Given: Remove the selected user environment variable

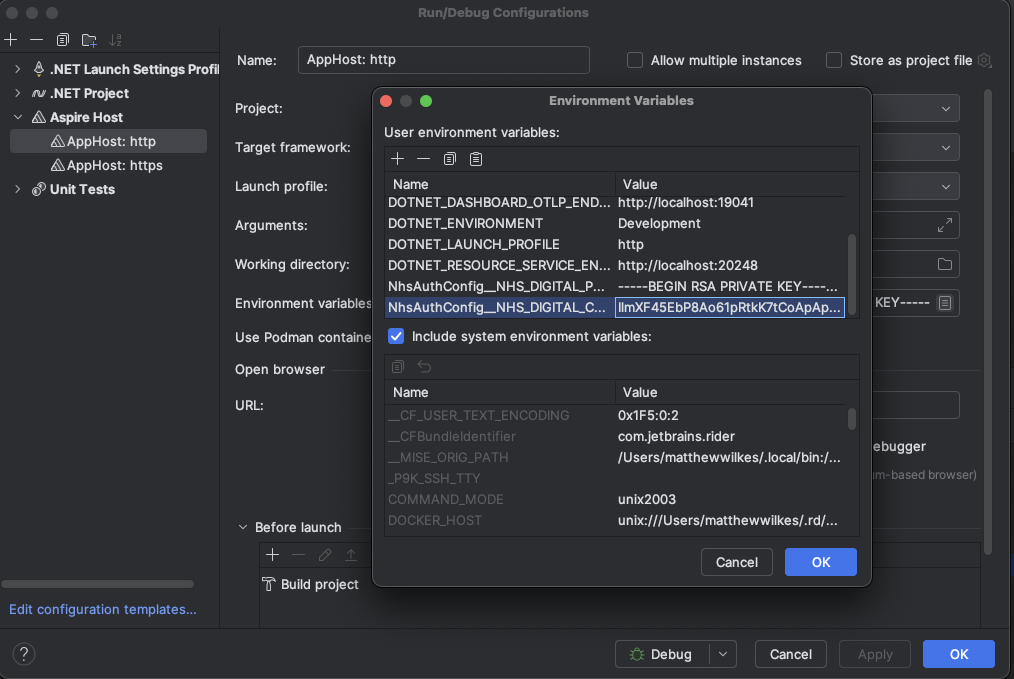Looking at the screenshot, I should point(423,159).
